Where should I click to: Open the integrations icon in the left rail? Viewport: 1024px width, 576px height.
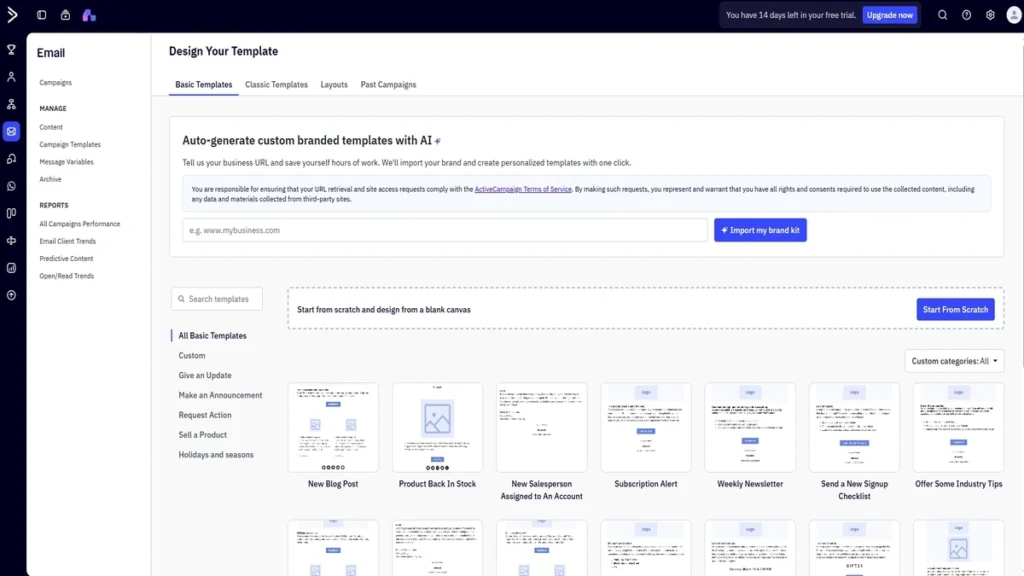coord(11,241)
